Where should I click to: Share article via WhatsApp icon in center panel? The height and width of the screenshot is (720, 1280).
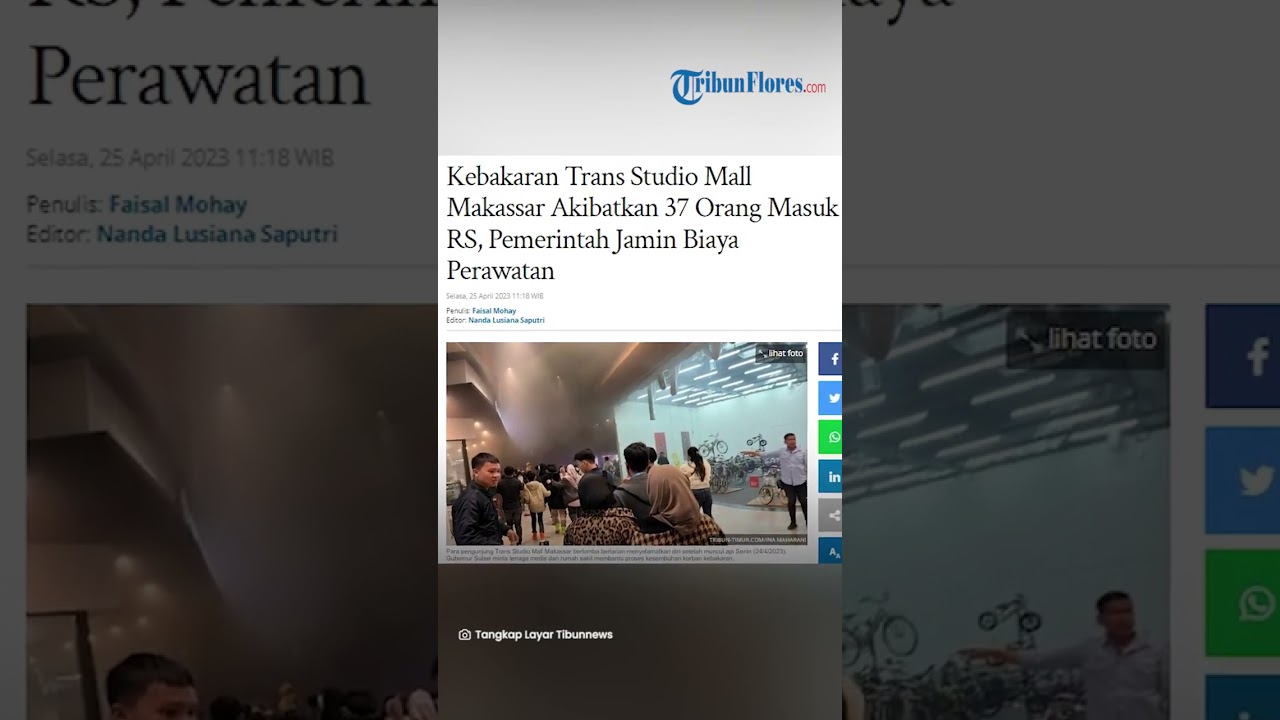(x=830, y=437)
